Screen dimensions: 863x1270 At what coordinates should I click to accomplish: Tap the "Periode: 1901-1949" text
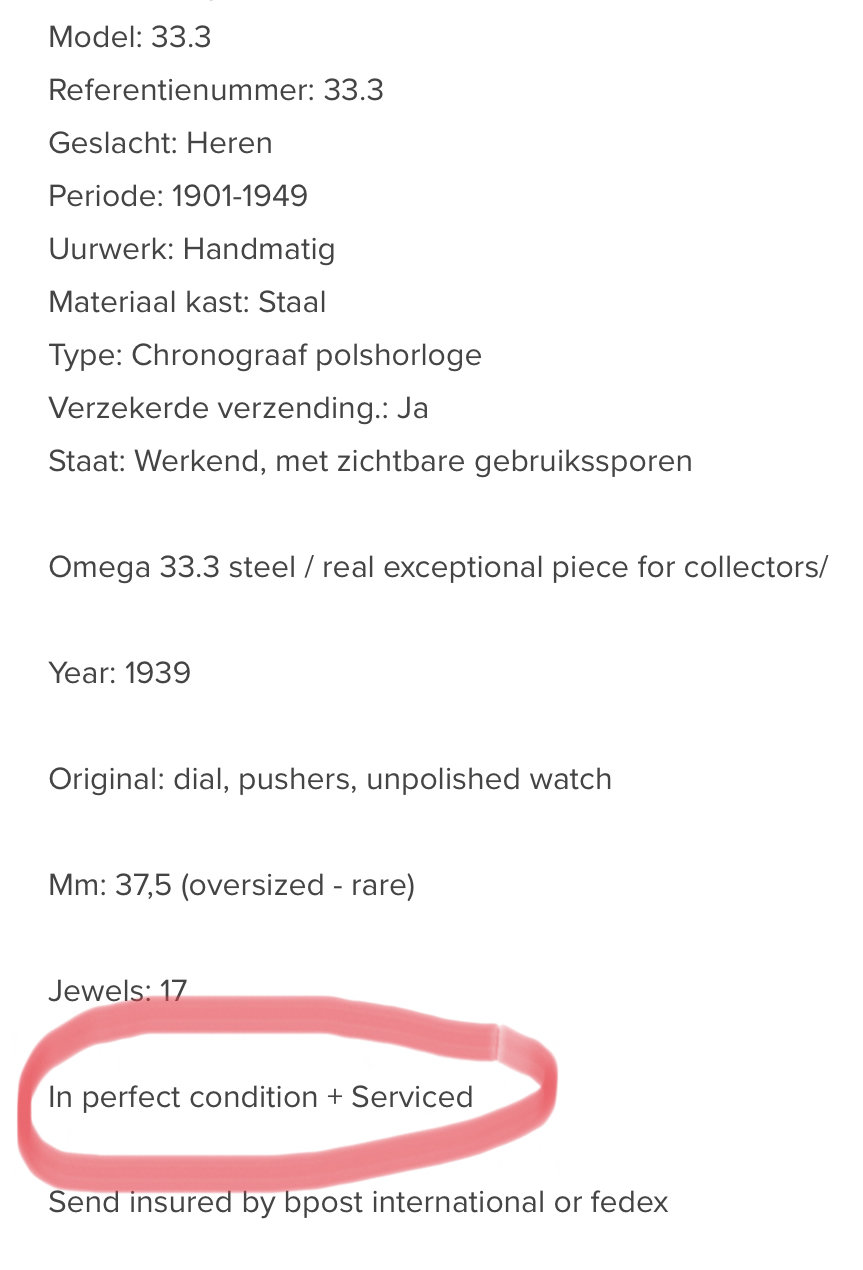pos(178,196)
